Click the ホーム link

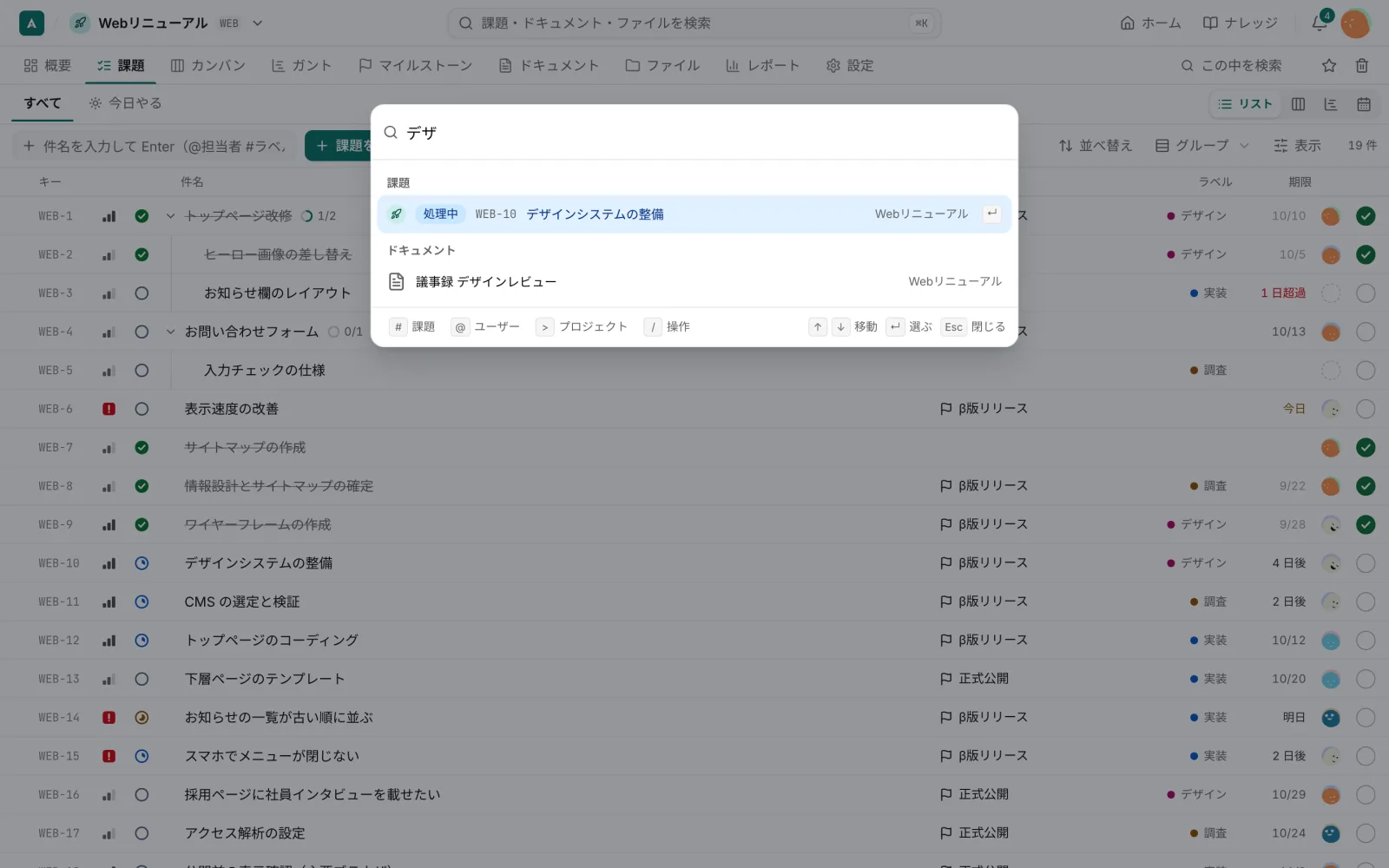click(1150, 23)
